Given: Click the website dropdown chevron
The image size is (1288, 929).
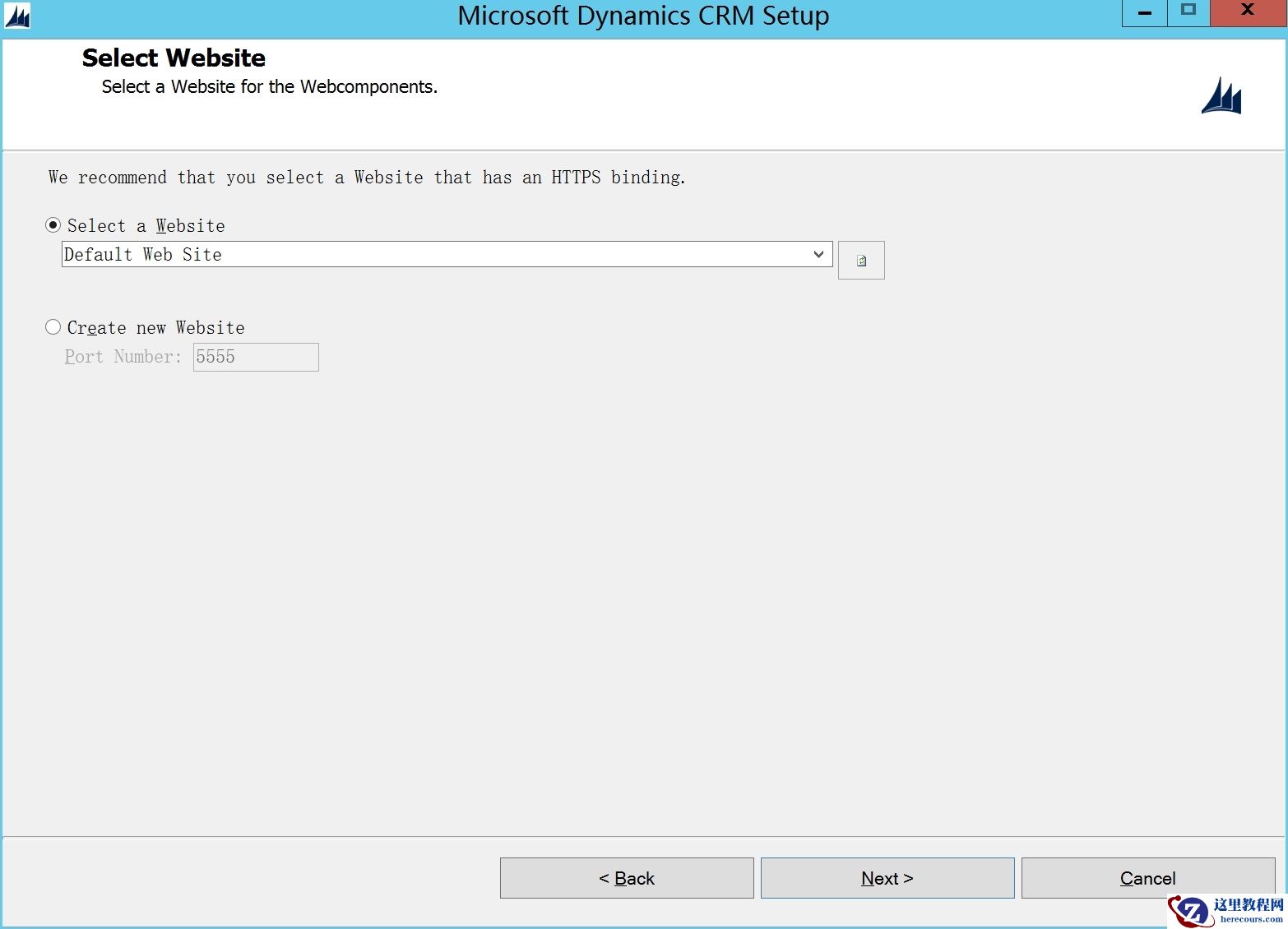Looking at the screenshot, I should click(x=818, y=254).
